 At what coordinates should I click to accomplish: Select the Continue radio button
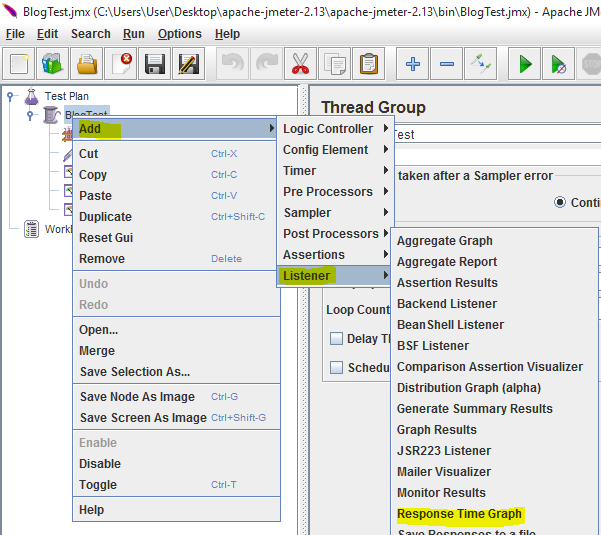point(560,202)
